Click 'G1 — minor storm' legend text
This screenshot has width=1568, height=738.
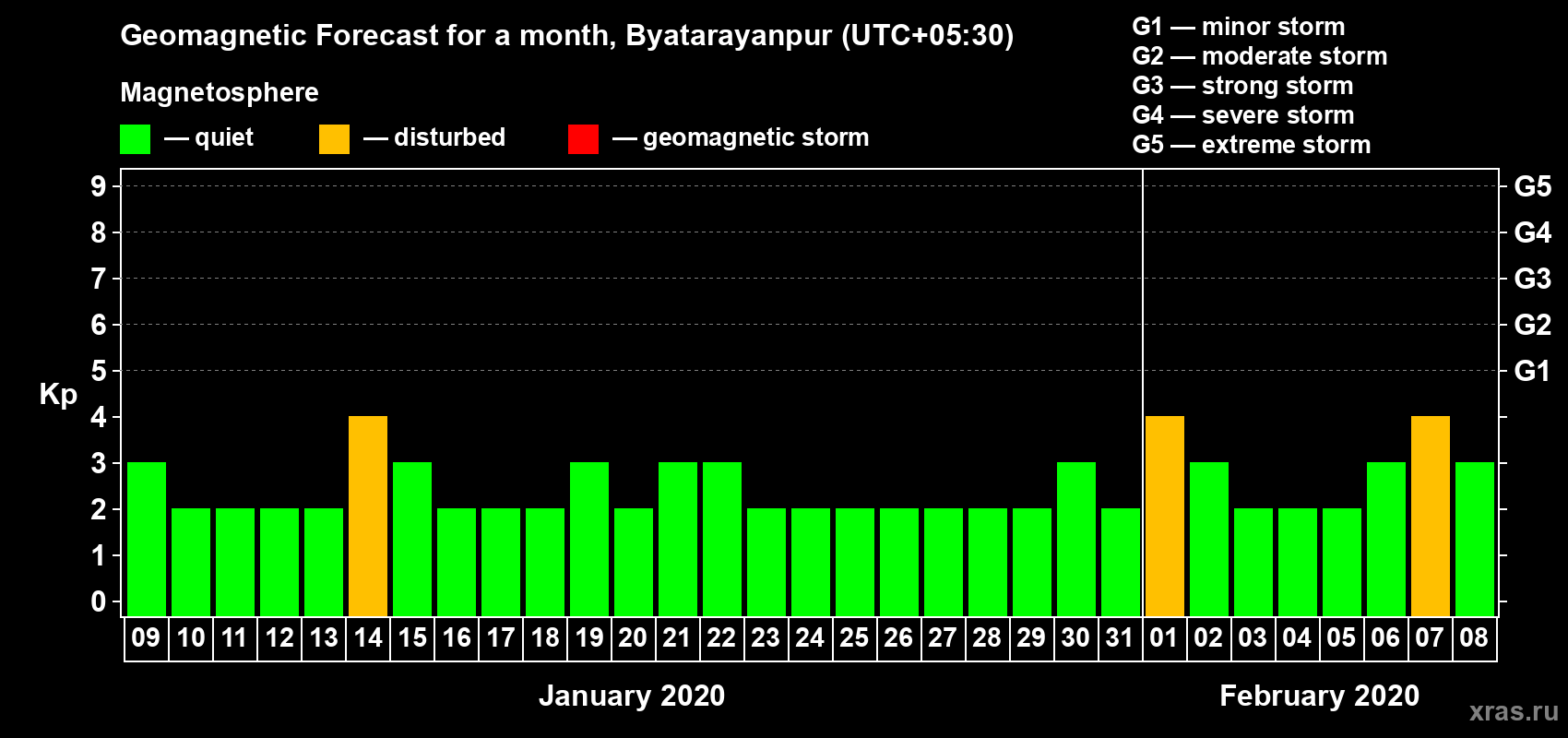1239,27
